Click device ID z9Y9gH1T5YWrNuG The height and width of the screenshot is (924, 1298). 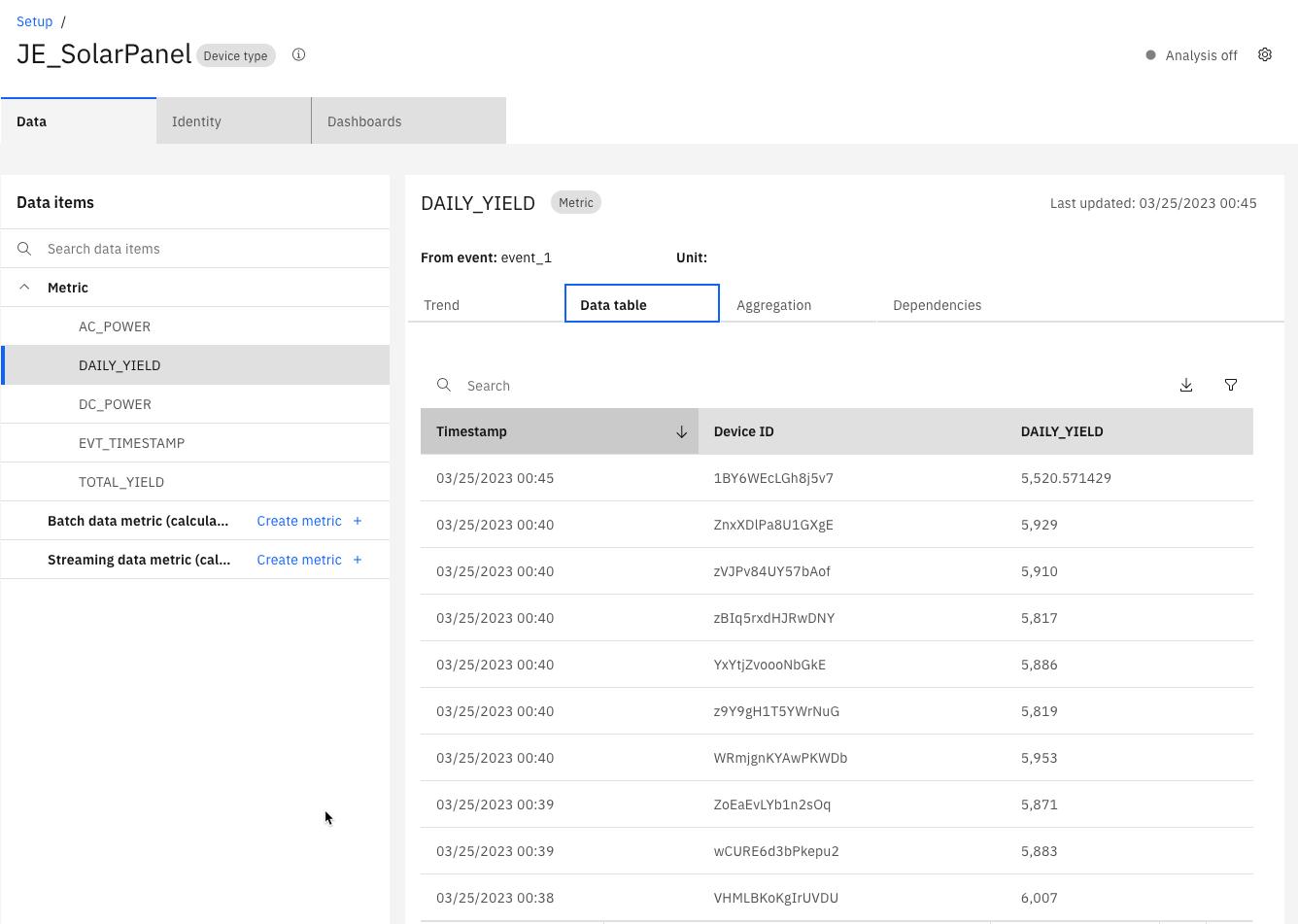[x=776, y=711]
